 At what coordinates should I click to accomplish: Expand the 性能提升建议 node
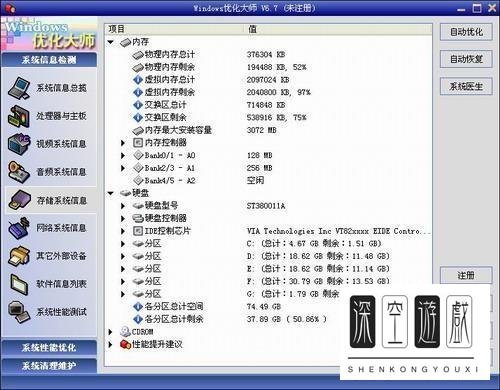(x=110, y=344)
